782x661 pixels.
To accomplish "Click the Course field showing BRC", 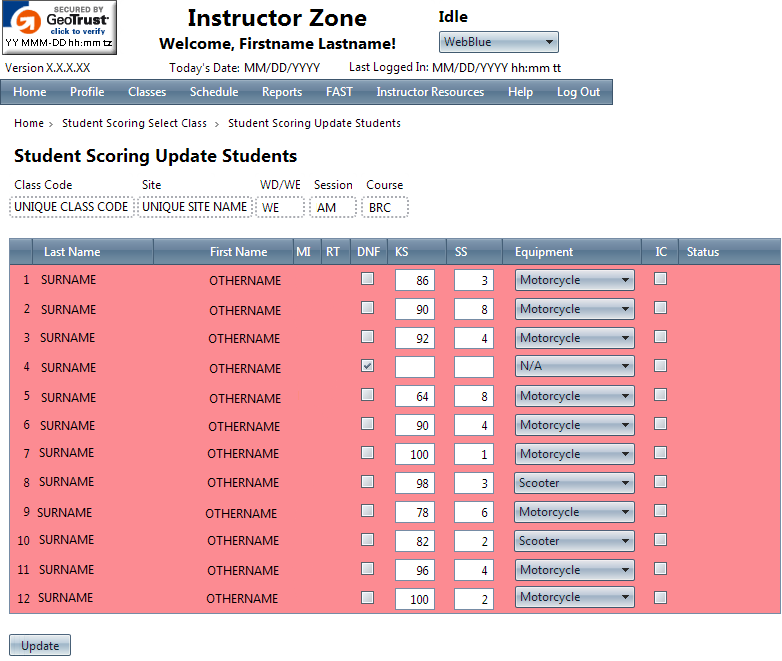I will point(385,207).
